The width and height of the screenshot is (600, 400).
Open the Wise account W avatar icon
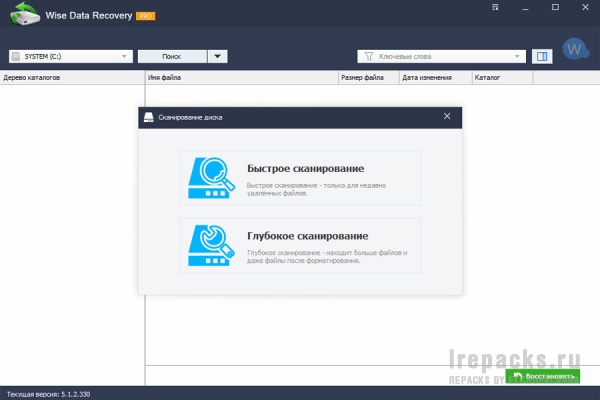point(575,49)
